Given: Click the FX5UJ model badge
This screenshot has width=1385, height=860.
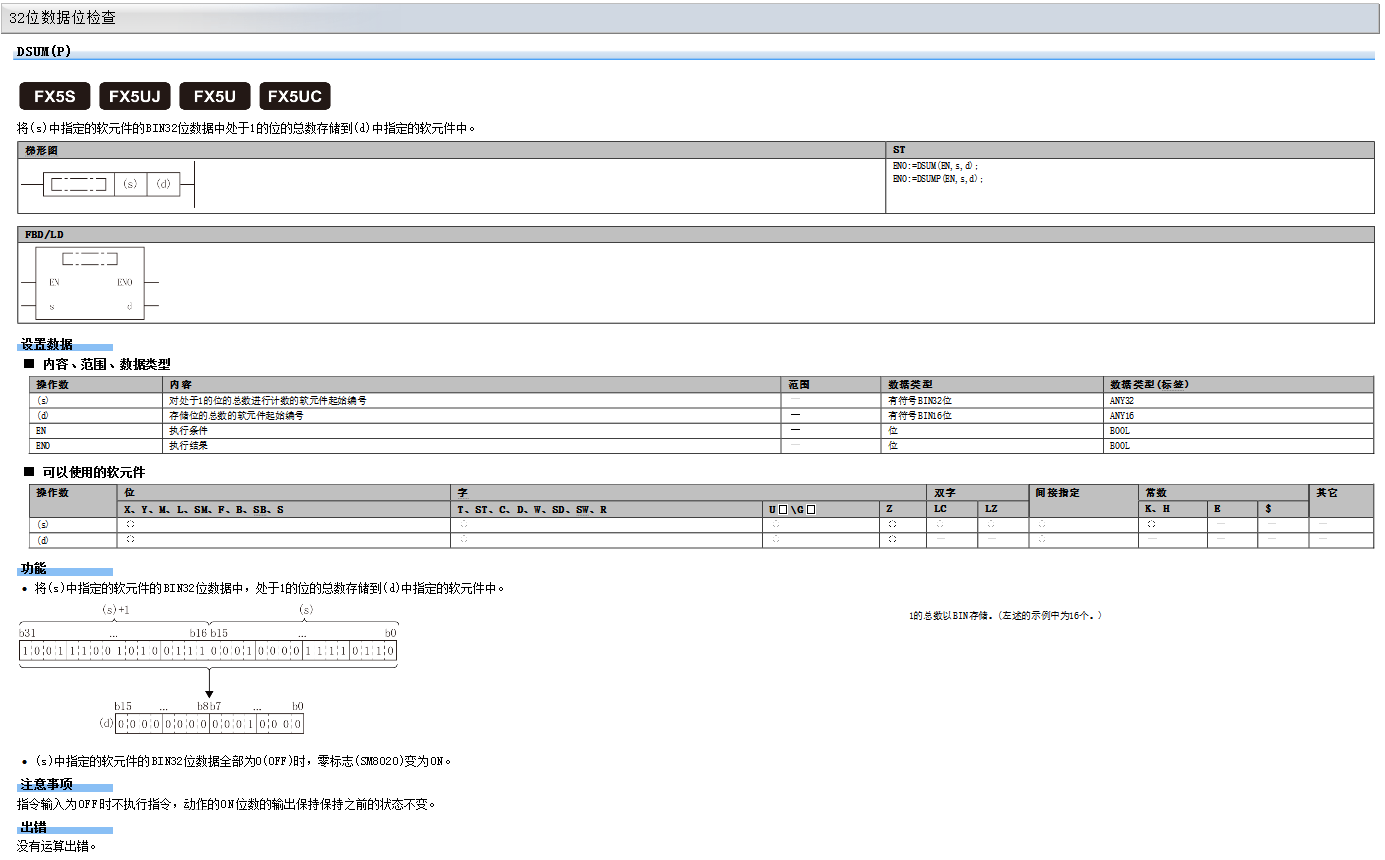Looking at the screenshot, I should (134, 96).
